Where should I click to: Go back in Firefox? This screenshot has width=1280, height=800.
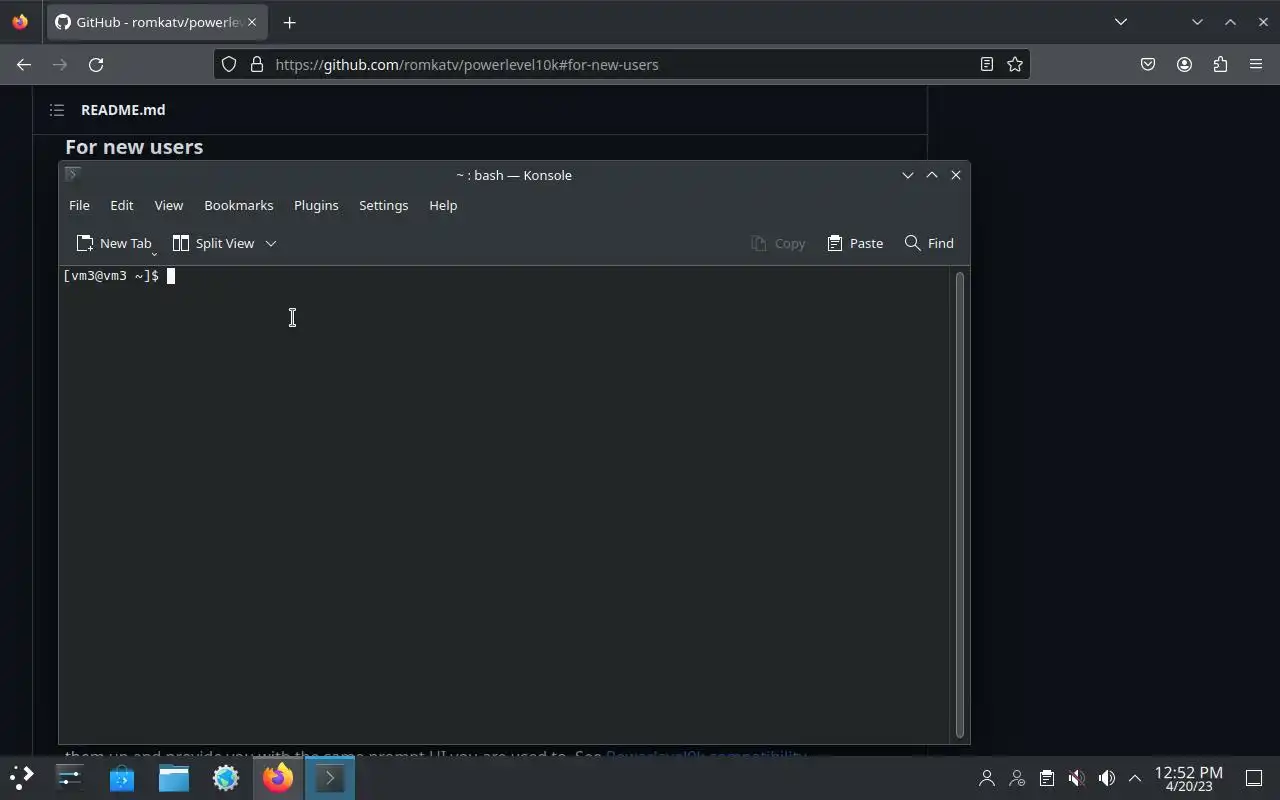pos(24,64)
